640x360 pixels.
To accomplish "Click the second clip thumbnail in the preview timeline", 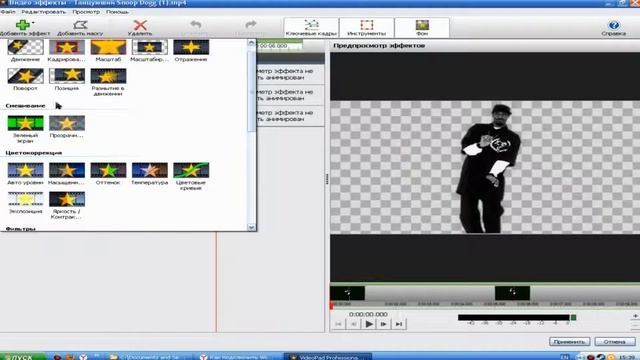I will pyautogui.click(x=512, y=293).
